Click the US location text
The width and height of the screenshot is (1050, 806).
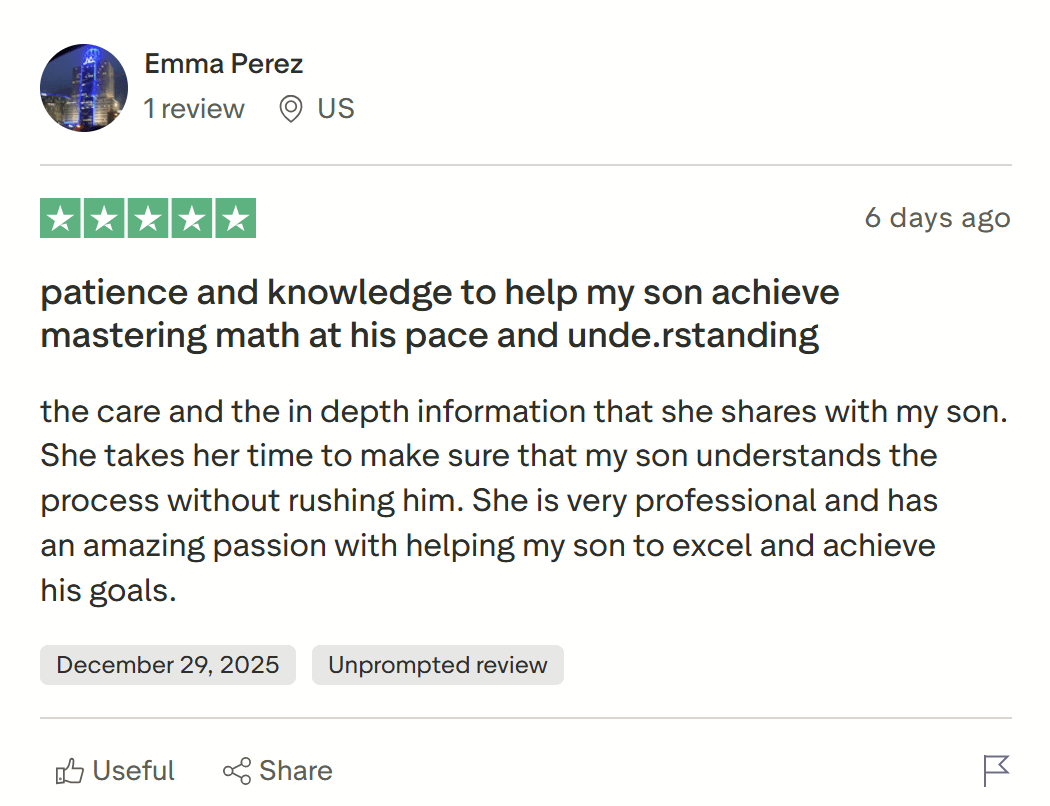point(335,108)
